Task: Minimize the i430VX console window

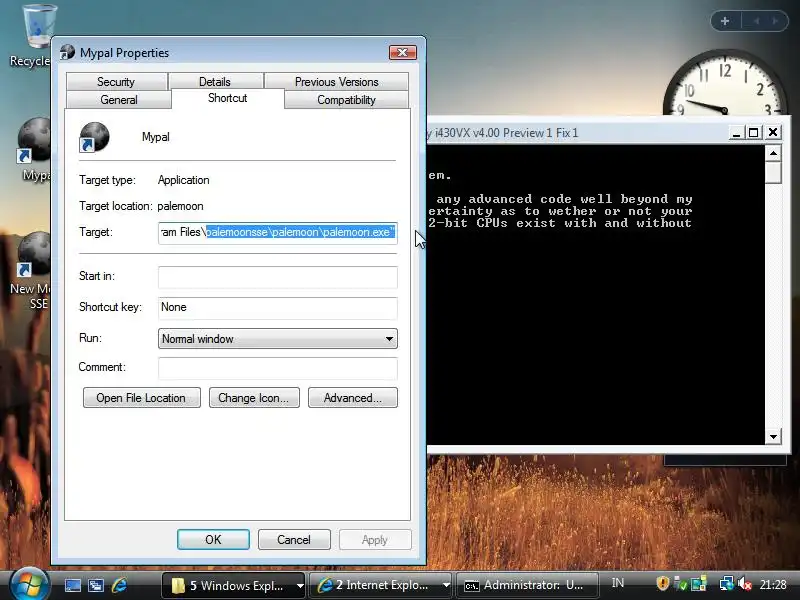Action: tap(736, 133)
